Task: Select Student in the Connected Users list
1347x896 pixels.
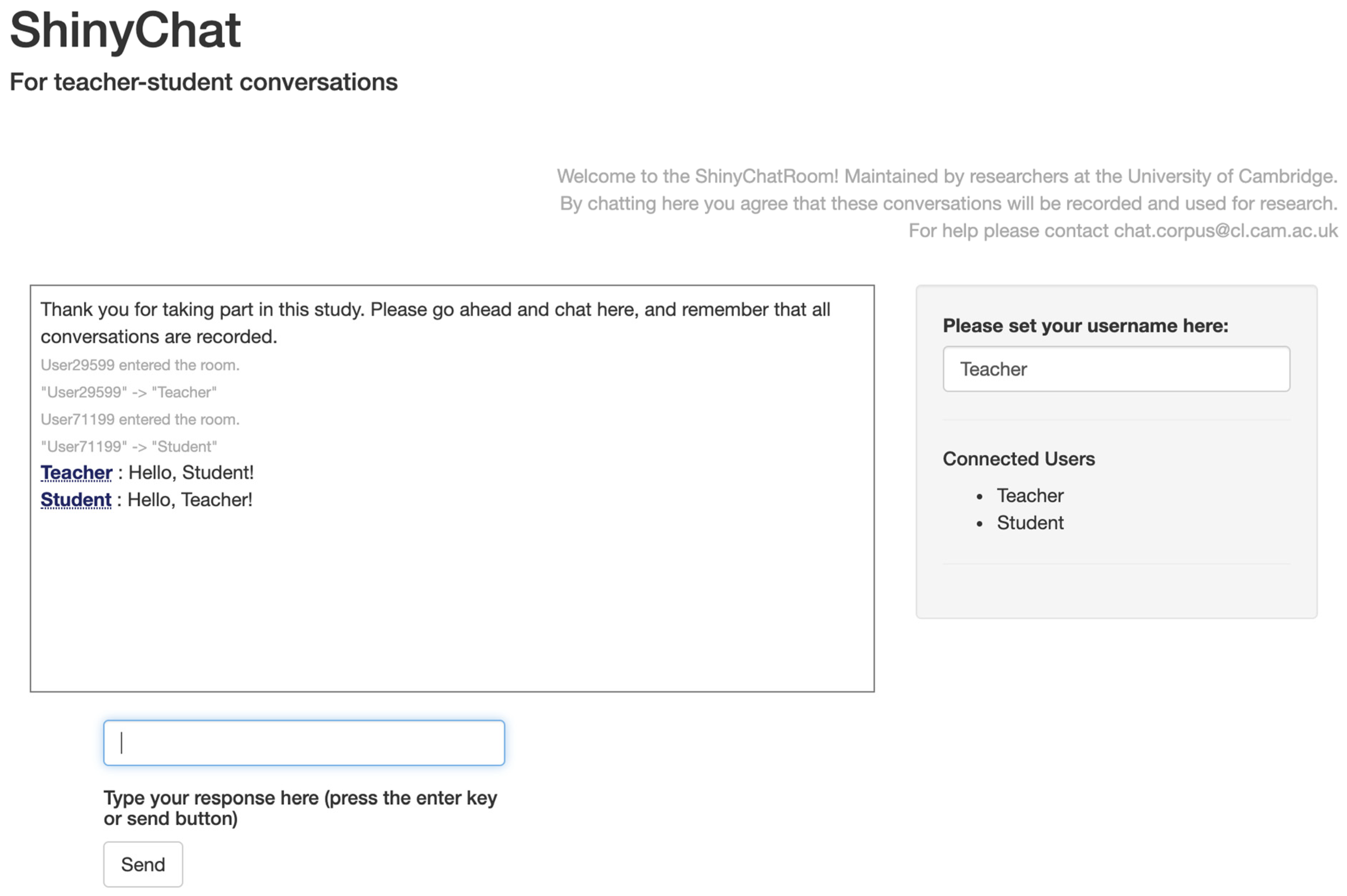Action: 1030,522
